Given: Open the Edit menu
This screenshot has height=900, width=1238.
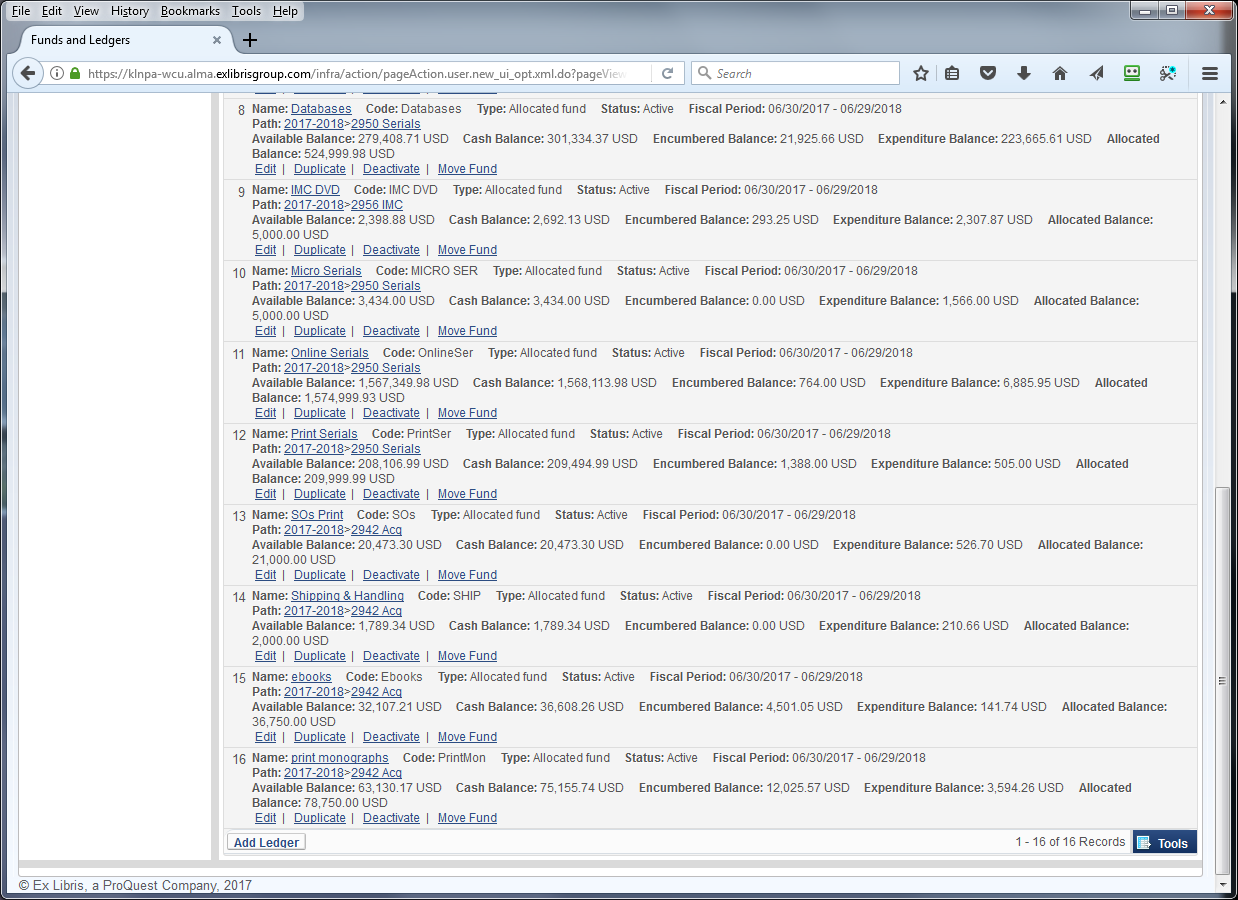Looking at the screenshot, I should click(52, 11).
